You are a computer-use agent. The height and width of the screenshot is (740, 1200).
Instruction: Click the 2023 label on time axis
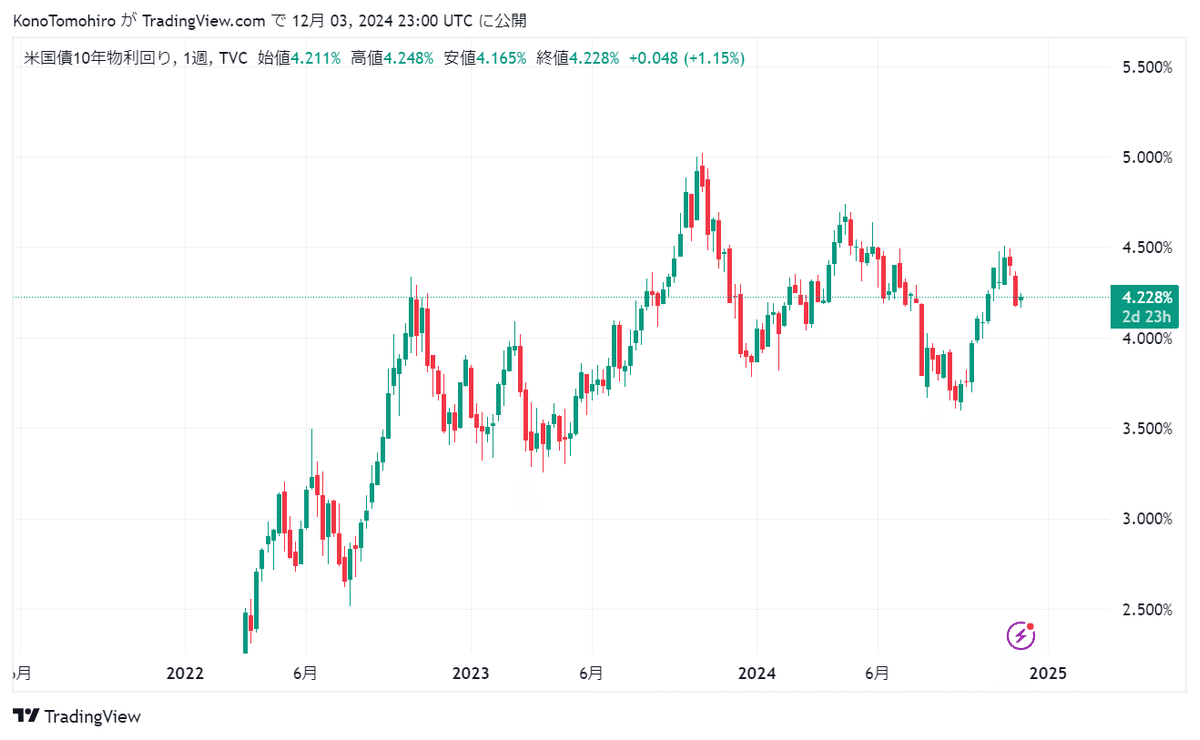coord(471,673)
